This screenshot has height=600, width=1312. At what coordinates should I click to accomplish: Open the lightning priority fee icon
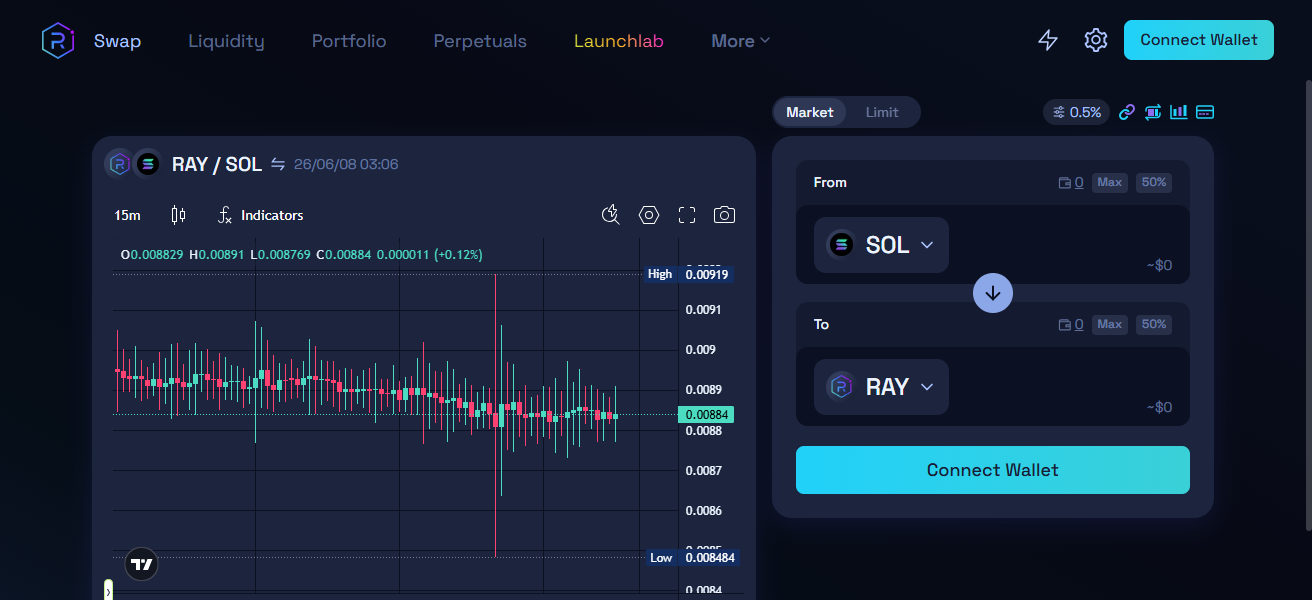pyautogui.click(x=1048, y=40)
